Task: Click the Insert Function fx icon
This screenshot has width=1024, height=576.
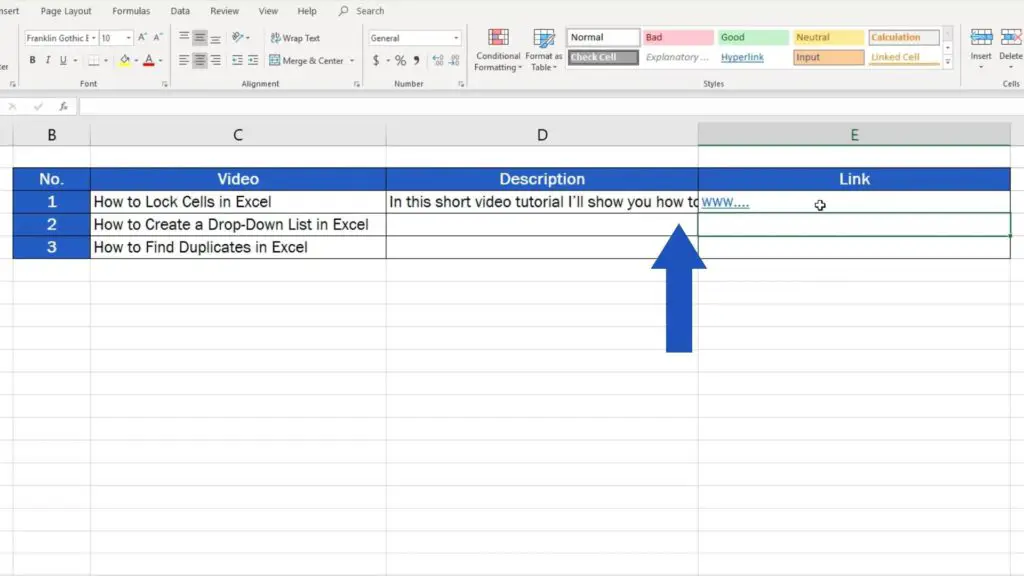Action: point(63,106)
